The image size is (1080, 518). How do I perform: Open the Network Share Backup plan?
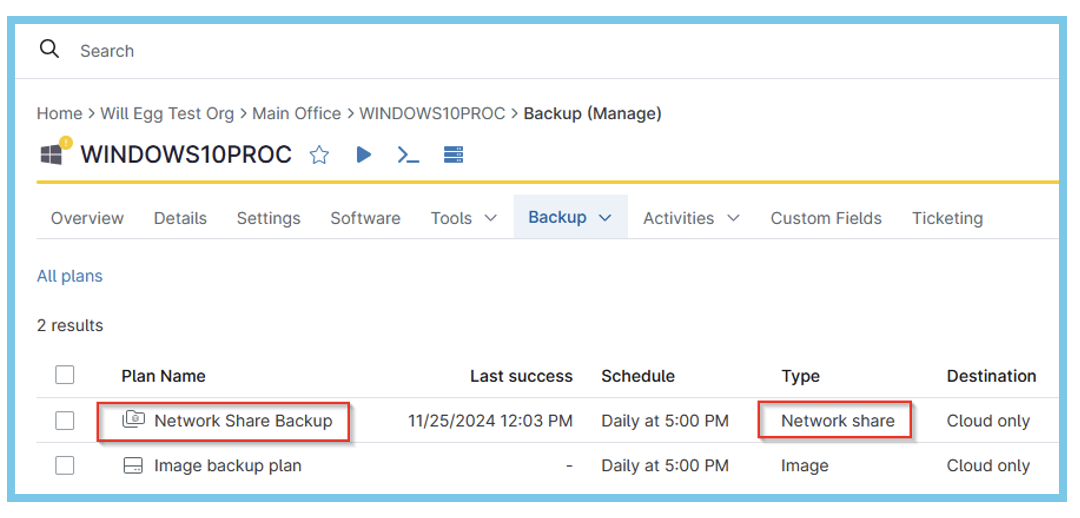tap(243, 421)
